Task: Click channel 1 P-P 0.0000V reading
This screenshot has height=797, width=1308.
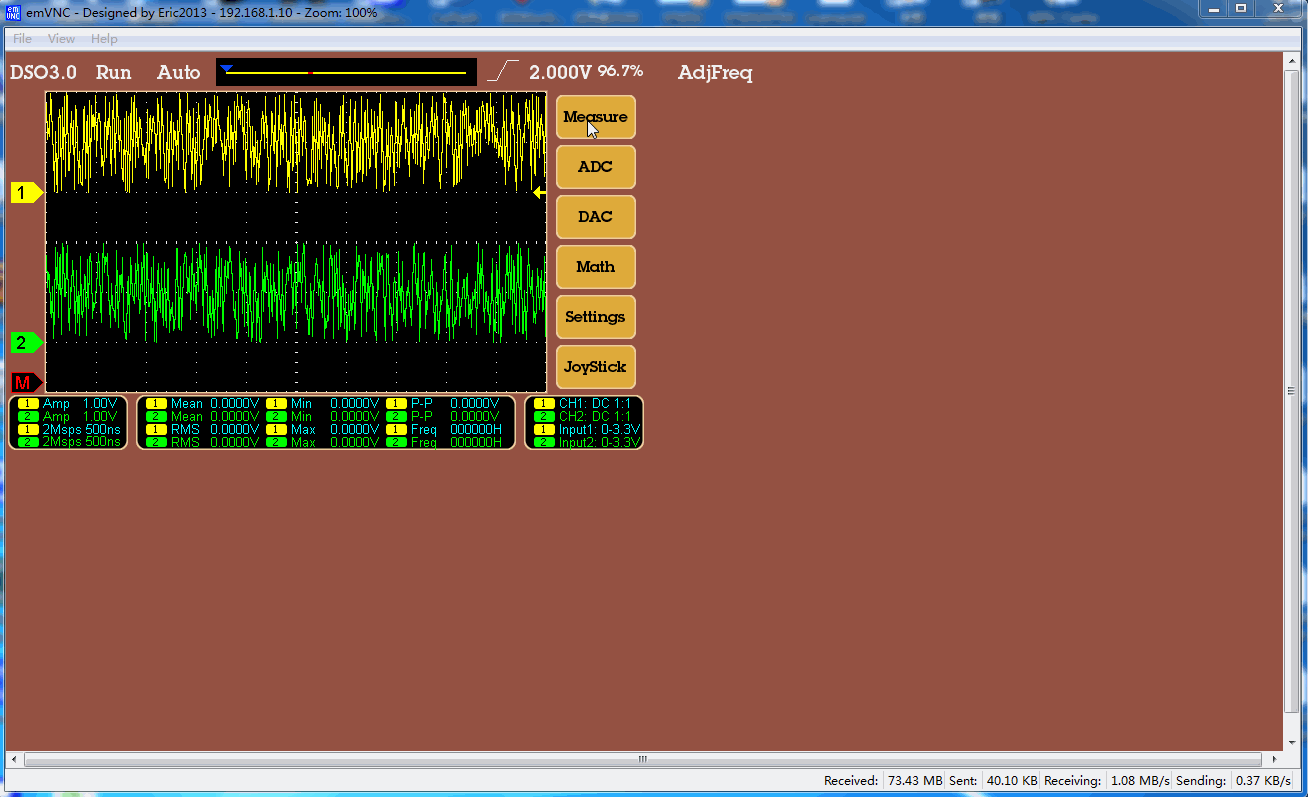Action: (443, 403)
